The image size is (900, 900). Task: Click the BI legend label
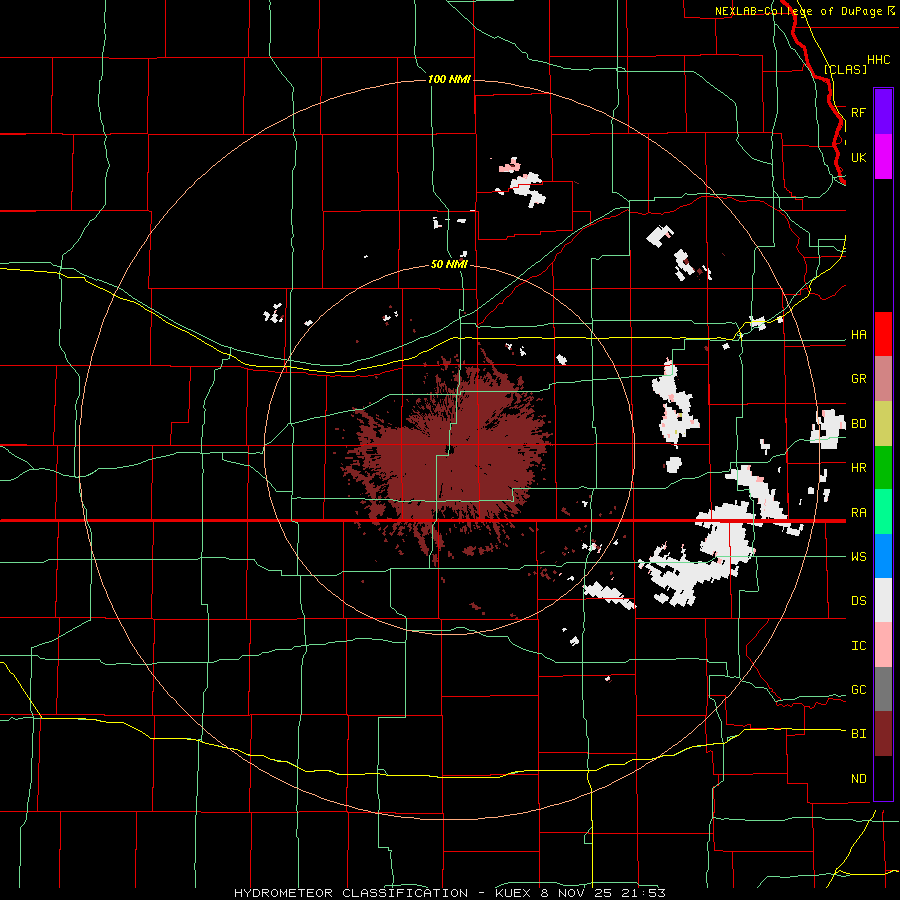tap(858, 734)
